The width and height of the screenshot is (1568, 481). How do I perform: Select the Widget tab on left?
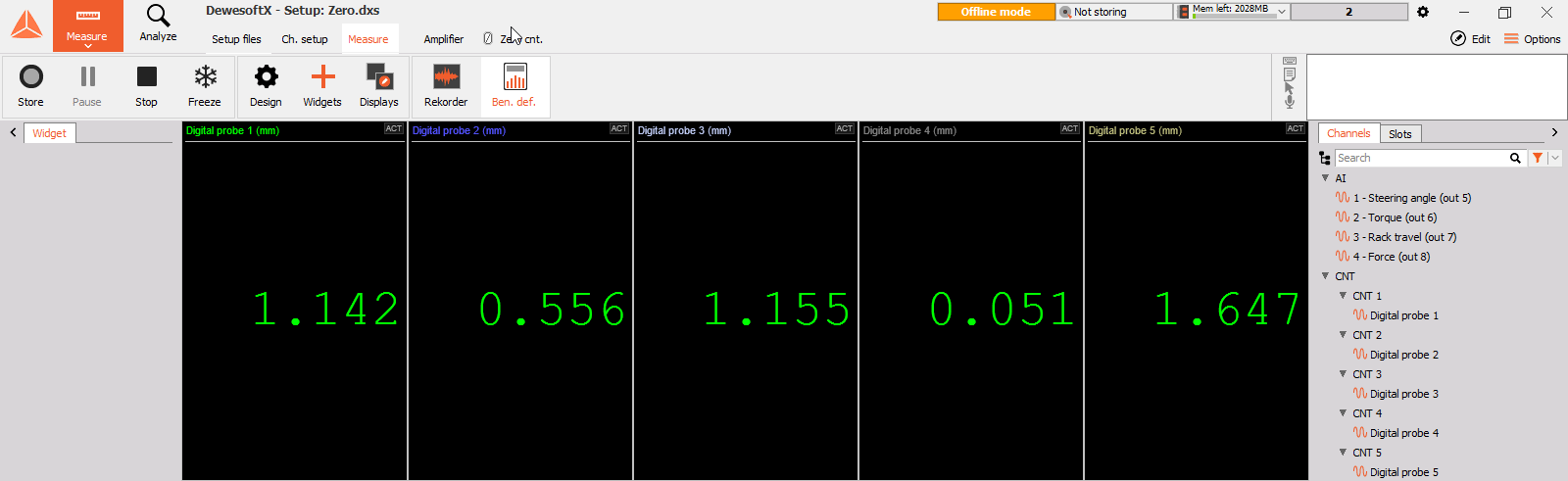[49, 133]
